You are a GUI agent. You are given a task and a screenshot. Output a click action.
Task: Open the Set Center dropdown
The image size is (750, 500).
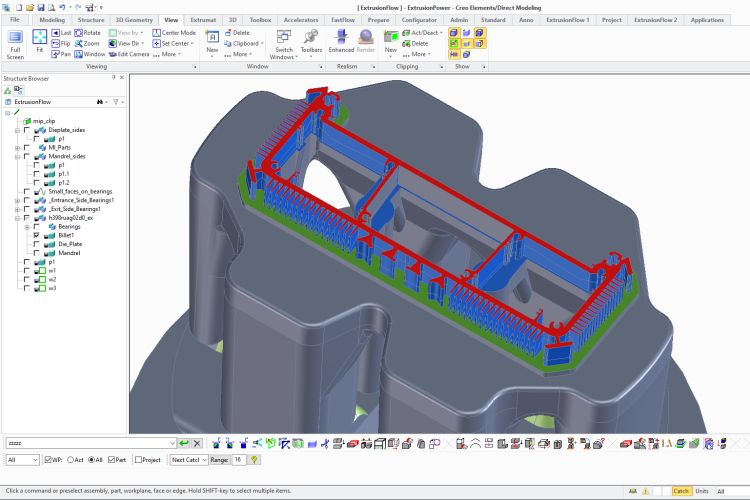coord(173,44)
